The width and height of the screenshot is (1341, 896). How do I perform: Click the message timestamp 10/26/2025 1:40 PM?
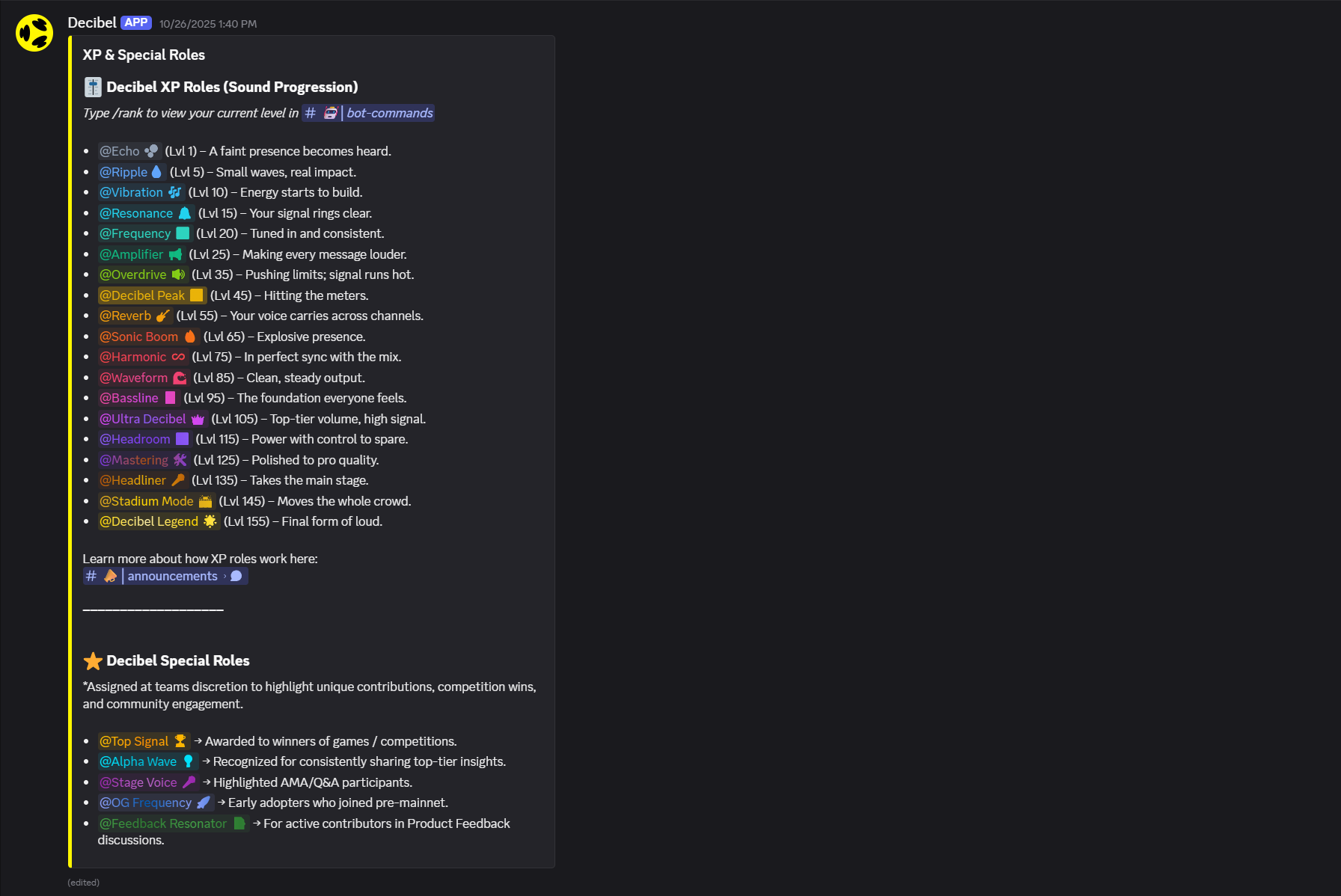click(x=208, y=24)
